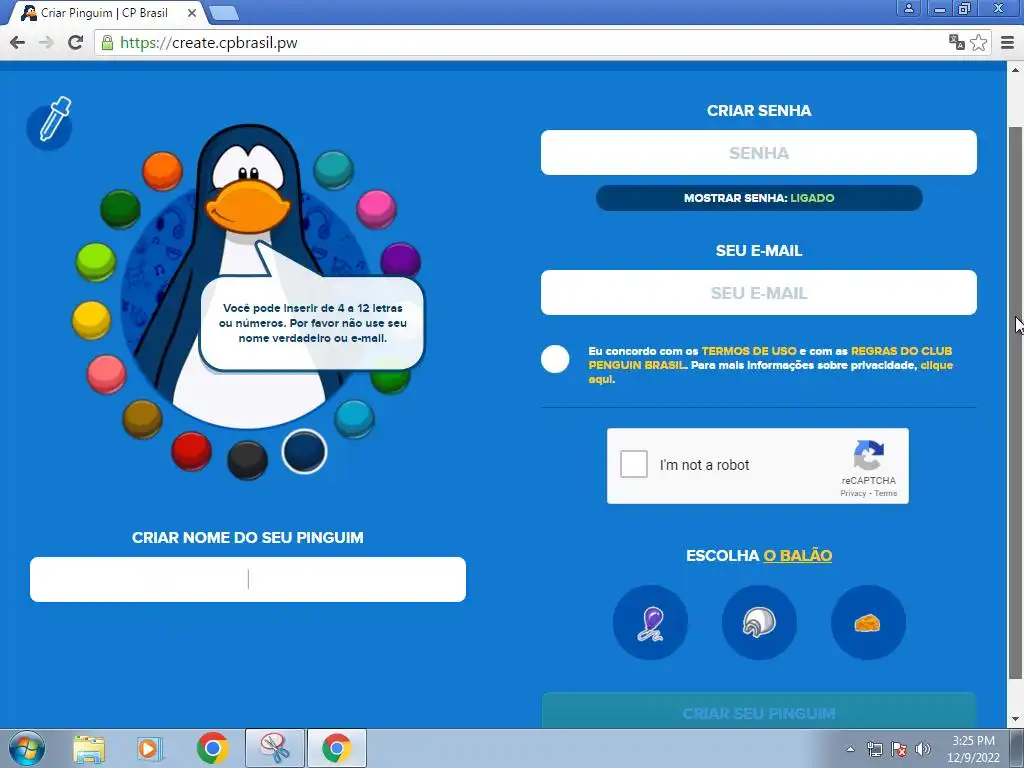Reload the current page

pyautogui.click(x=76, y=42)
